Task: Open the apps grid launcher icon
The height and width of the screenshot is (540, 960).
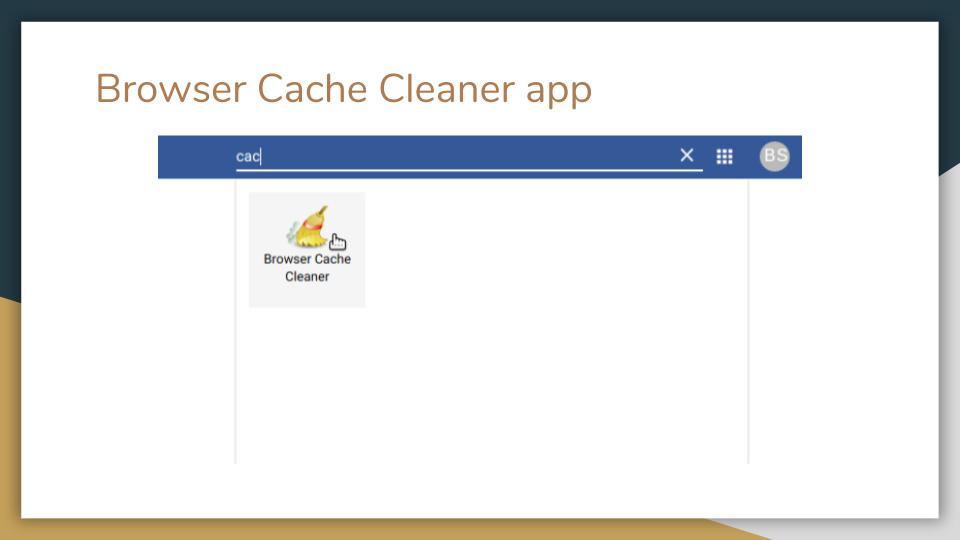Action: 724,157
